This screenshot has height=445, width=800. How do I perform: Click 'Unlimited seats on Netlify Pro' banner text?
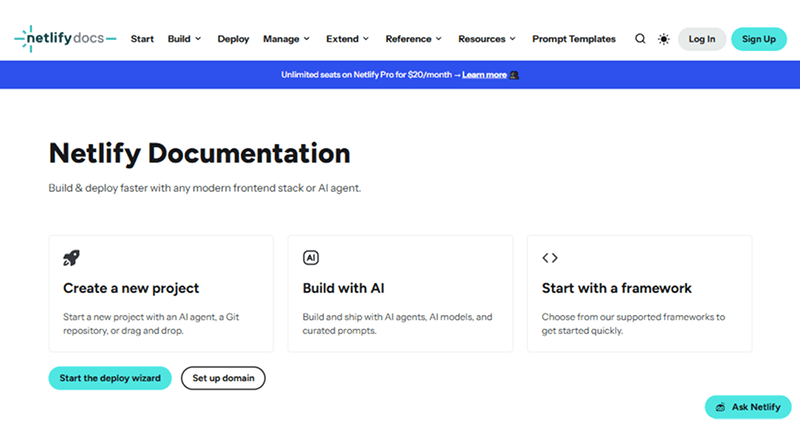366,75
